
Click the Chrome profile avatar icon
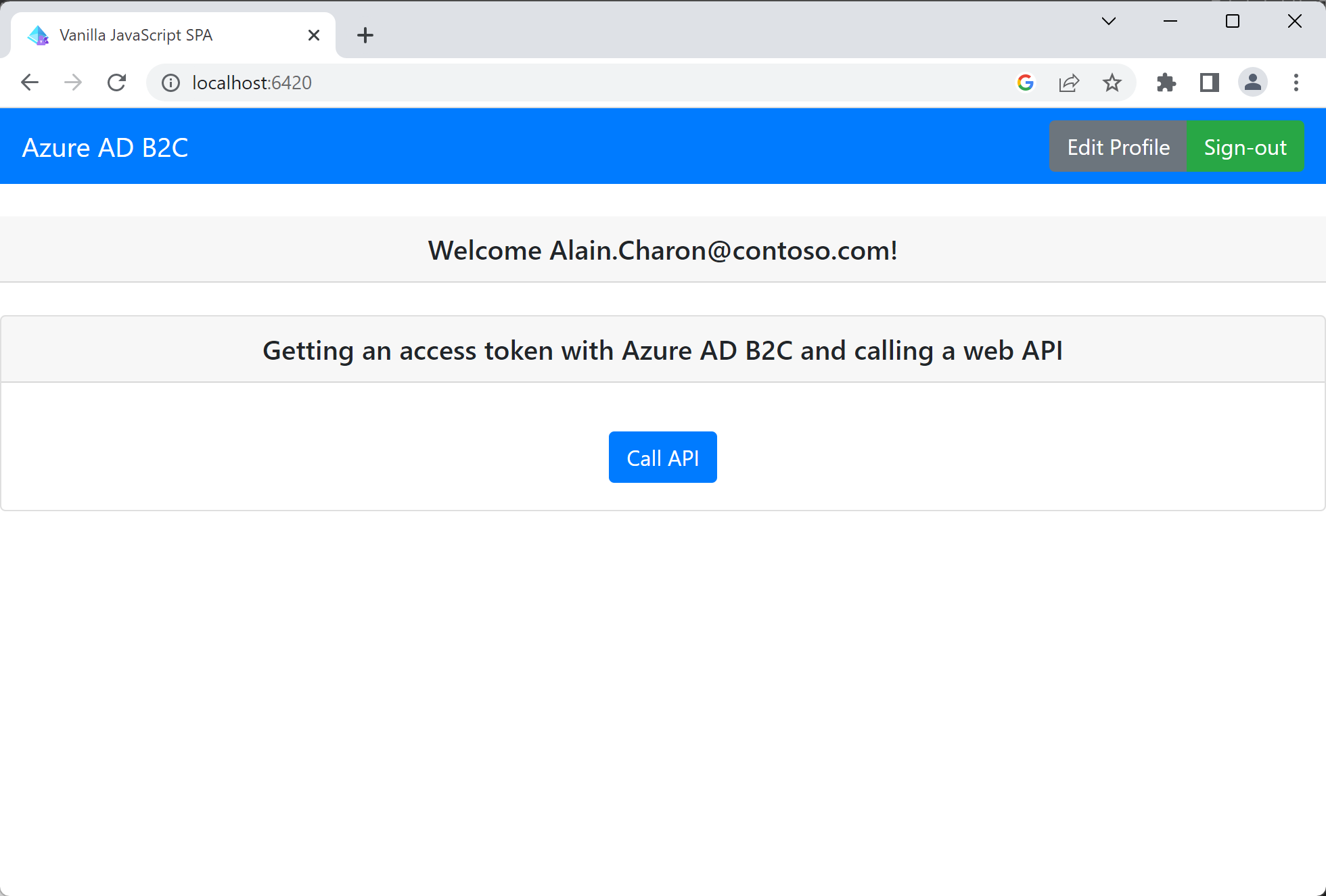[x=1253, y=83]
